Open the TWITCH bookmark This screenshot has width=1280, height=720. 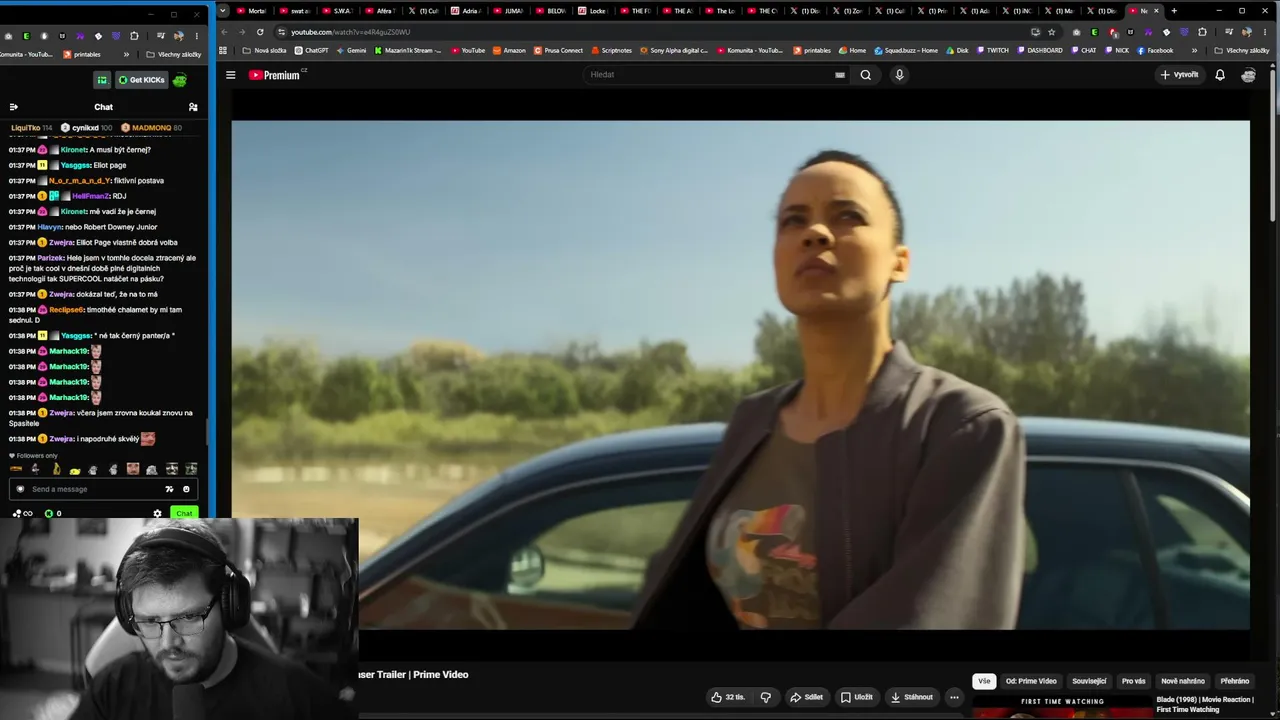[x=992, y=50]
